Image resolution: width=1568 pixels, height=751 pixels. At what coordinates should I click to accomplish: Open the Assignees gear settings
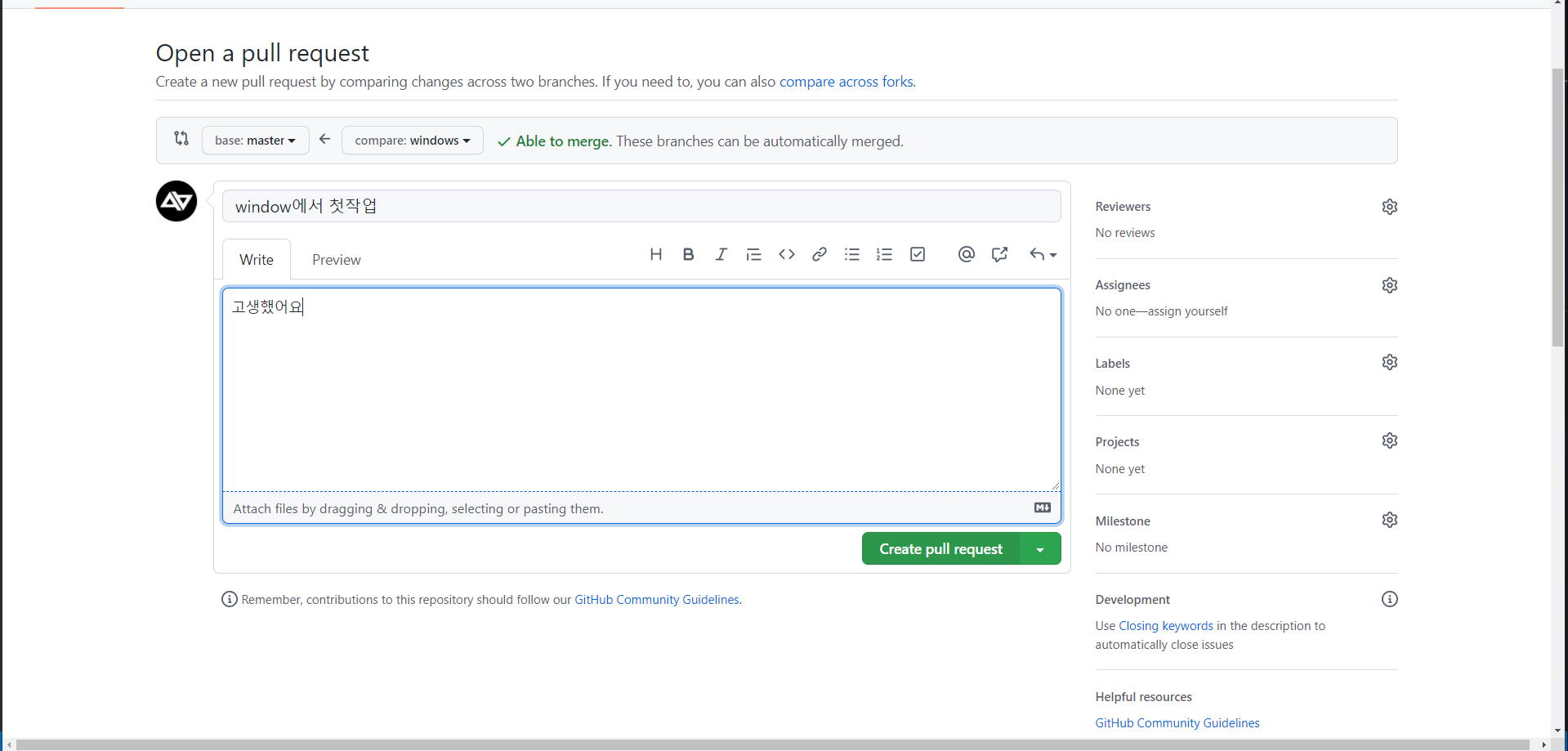1389,285
